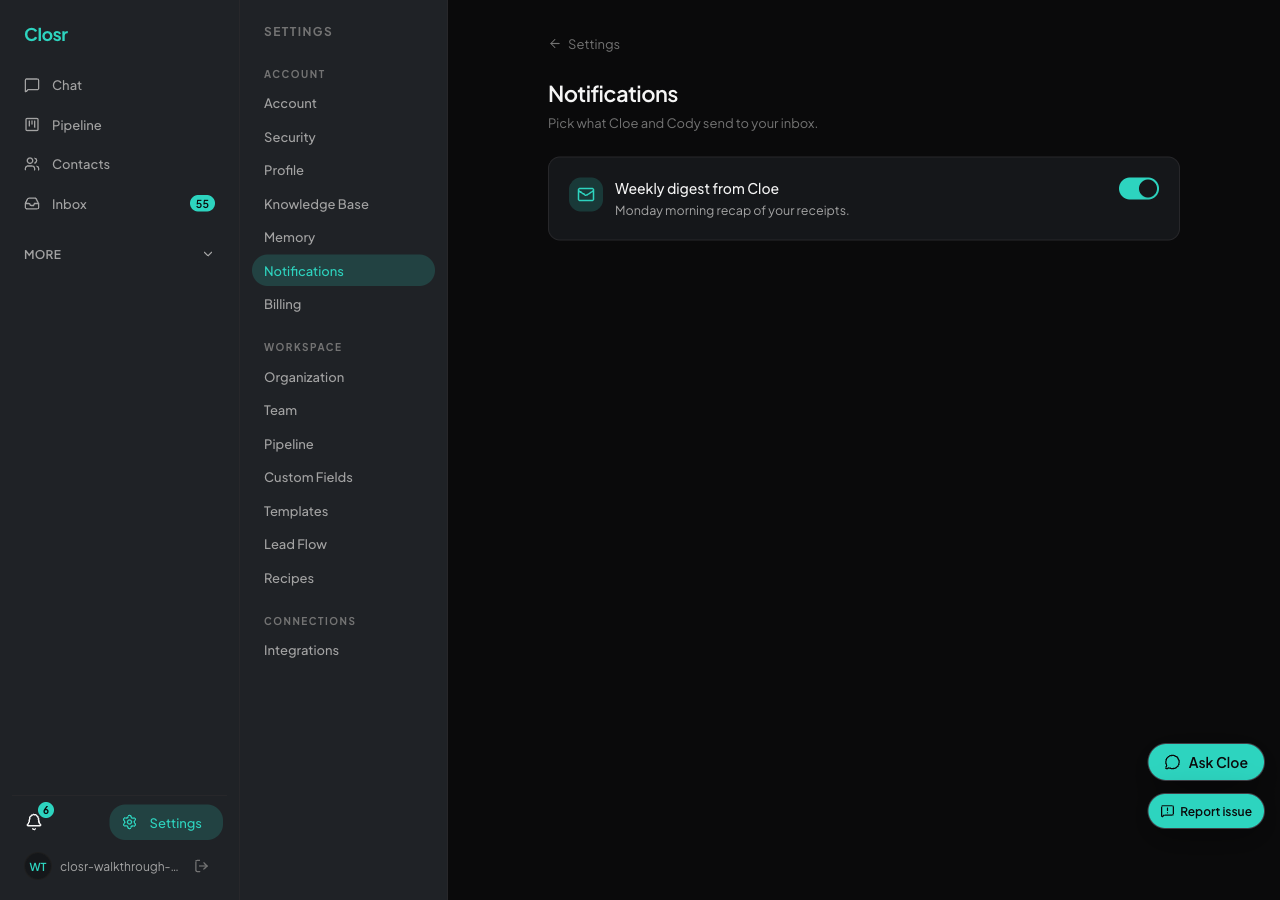Click the Settings gear icon

coord(129,822)
